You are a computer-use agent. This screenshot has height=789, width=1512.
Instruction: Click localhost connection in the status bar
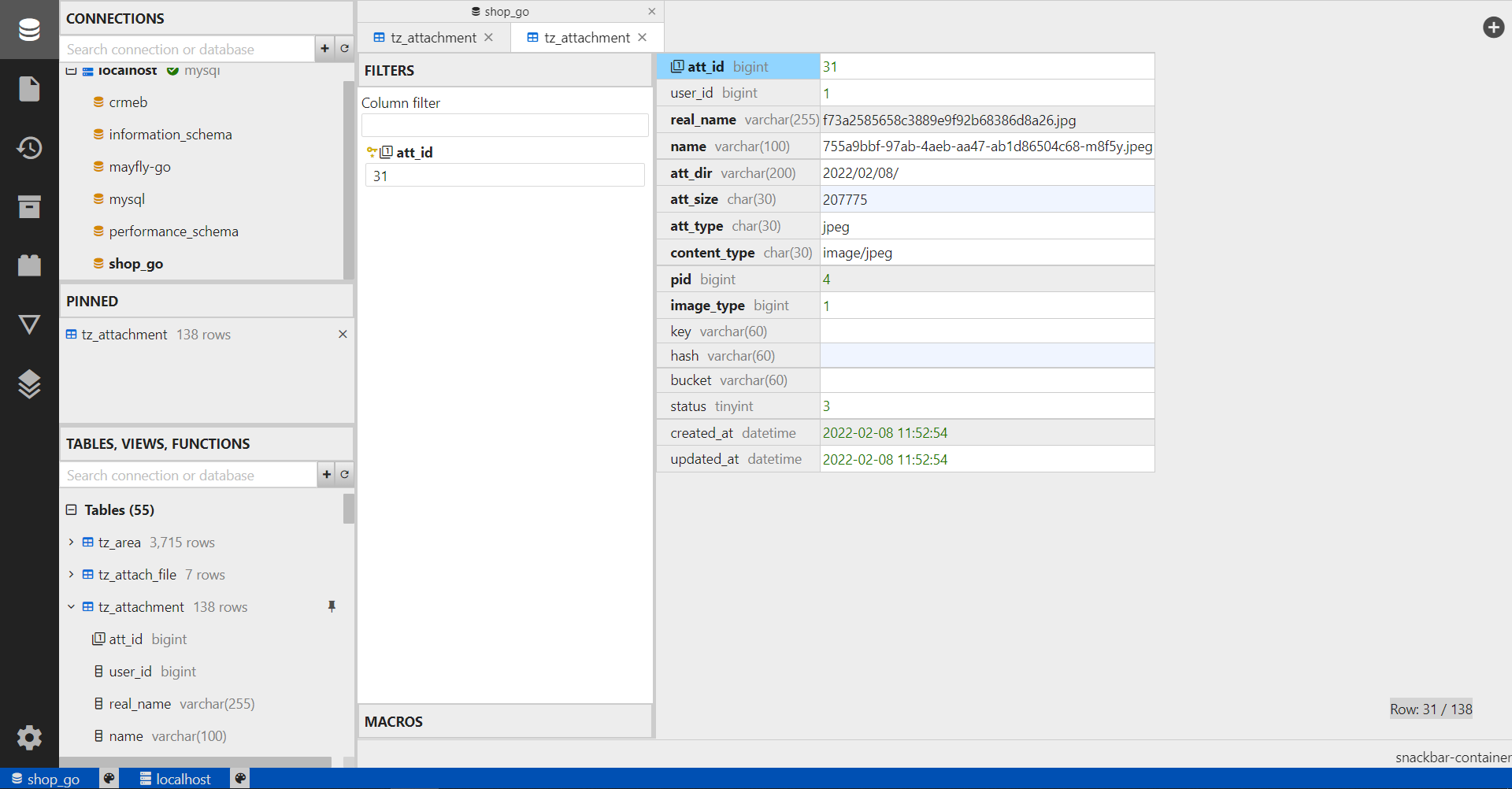175,779
